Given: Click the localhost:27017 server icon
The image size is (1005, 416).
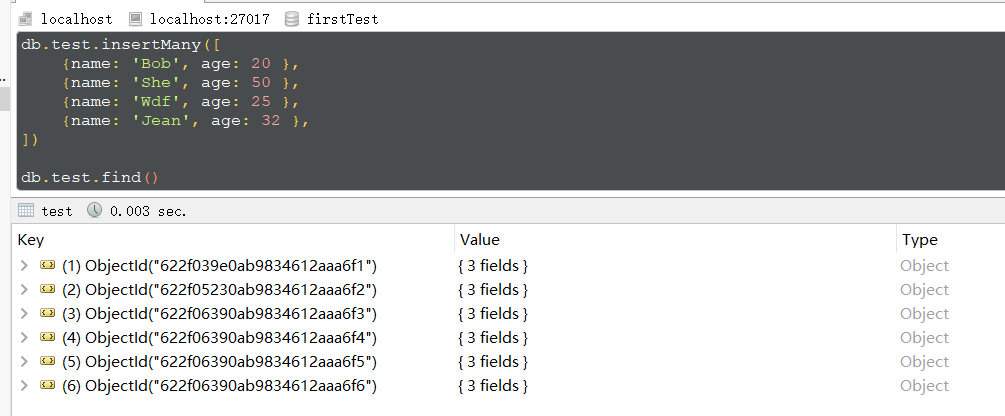Looking at the screenshot, I should click(x=136, y=19).
